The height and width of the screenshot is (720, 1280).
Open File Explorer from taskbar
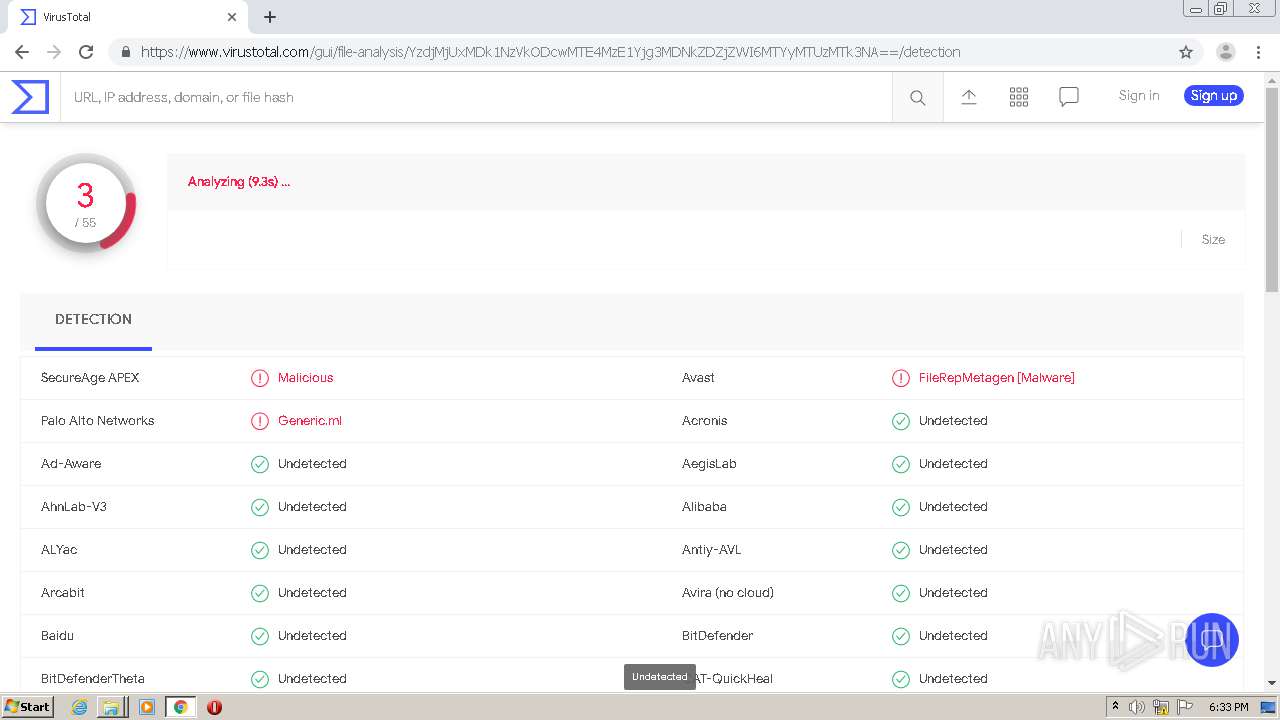pos(111,707)
